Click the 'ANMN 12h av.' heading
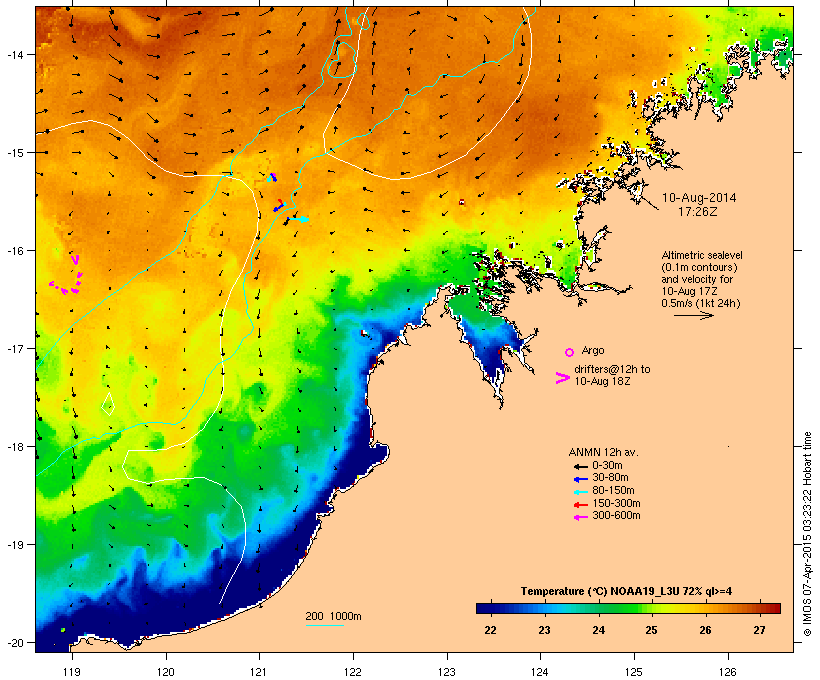 point(603,452)
